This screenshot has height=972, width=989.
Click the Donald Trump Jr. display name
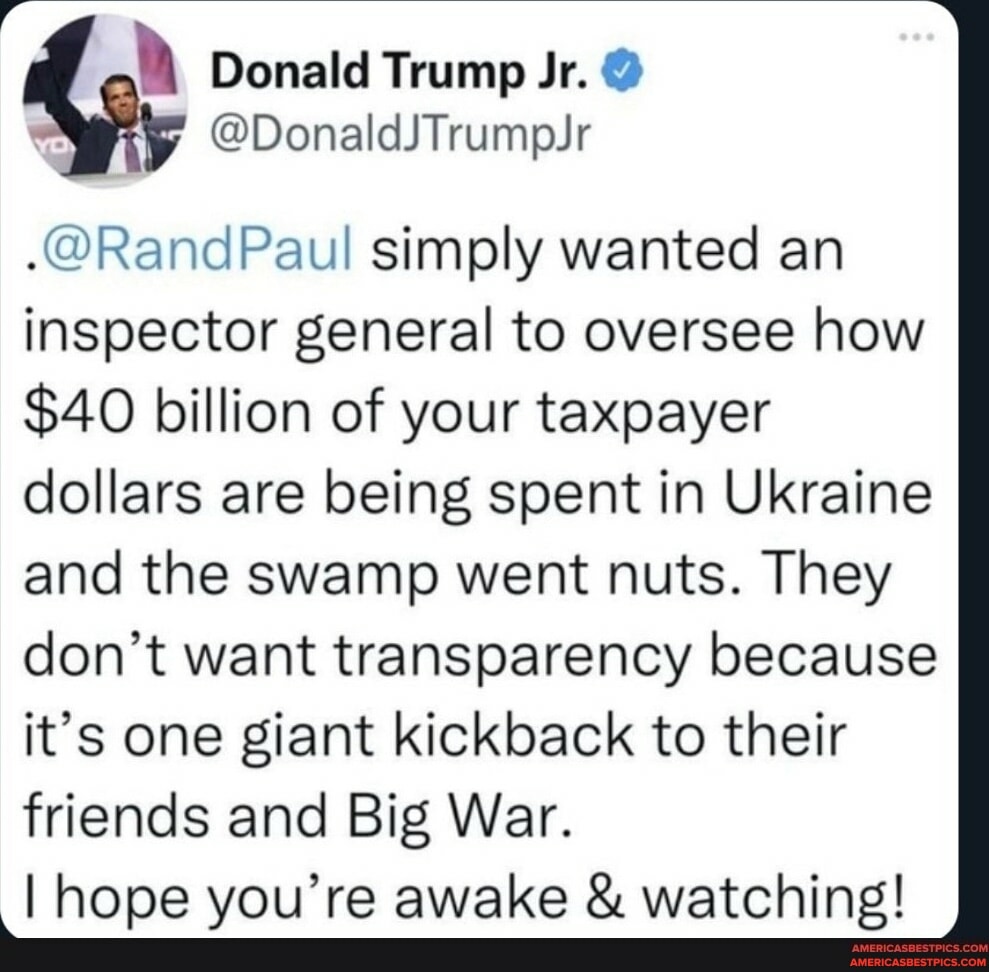pyautogui.click(x=401, y=71)
